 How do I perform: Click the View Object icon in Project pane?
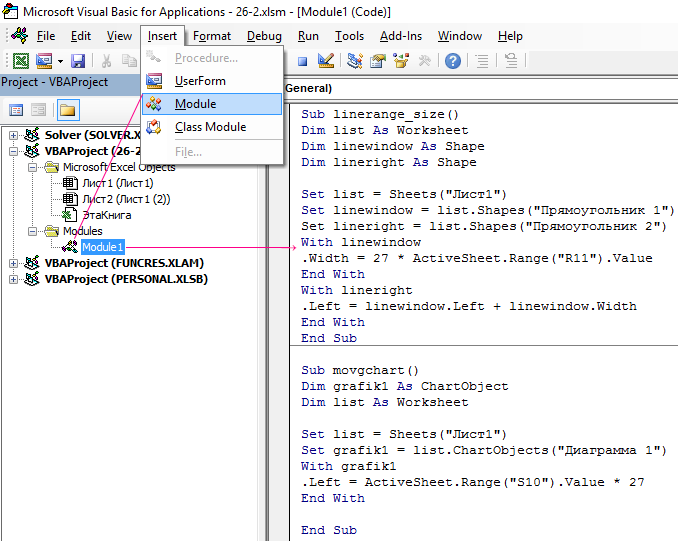tap(38, 110)
